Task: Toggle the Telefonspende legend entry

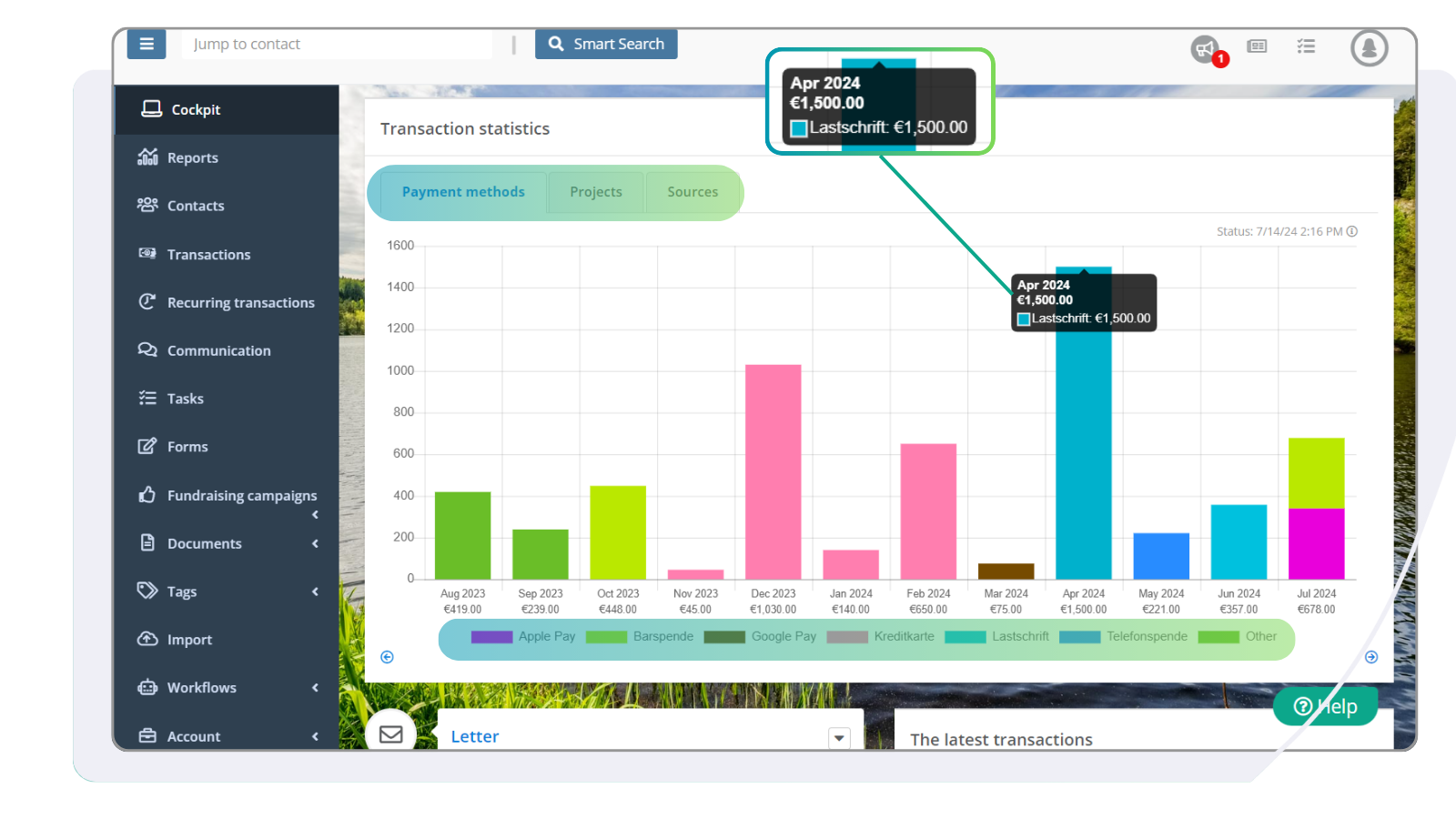Action: coord(1131,636)
